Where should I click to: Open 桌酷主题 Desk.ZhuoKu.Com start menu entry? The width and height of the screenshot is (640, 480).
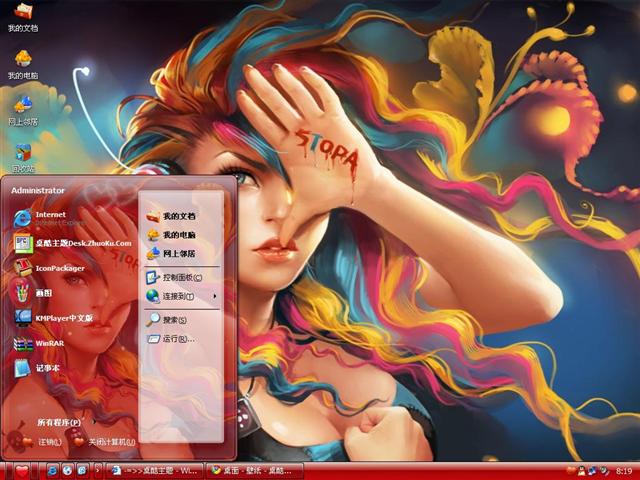tap(73, 243)
